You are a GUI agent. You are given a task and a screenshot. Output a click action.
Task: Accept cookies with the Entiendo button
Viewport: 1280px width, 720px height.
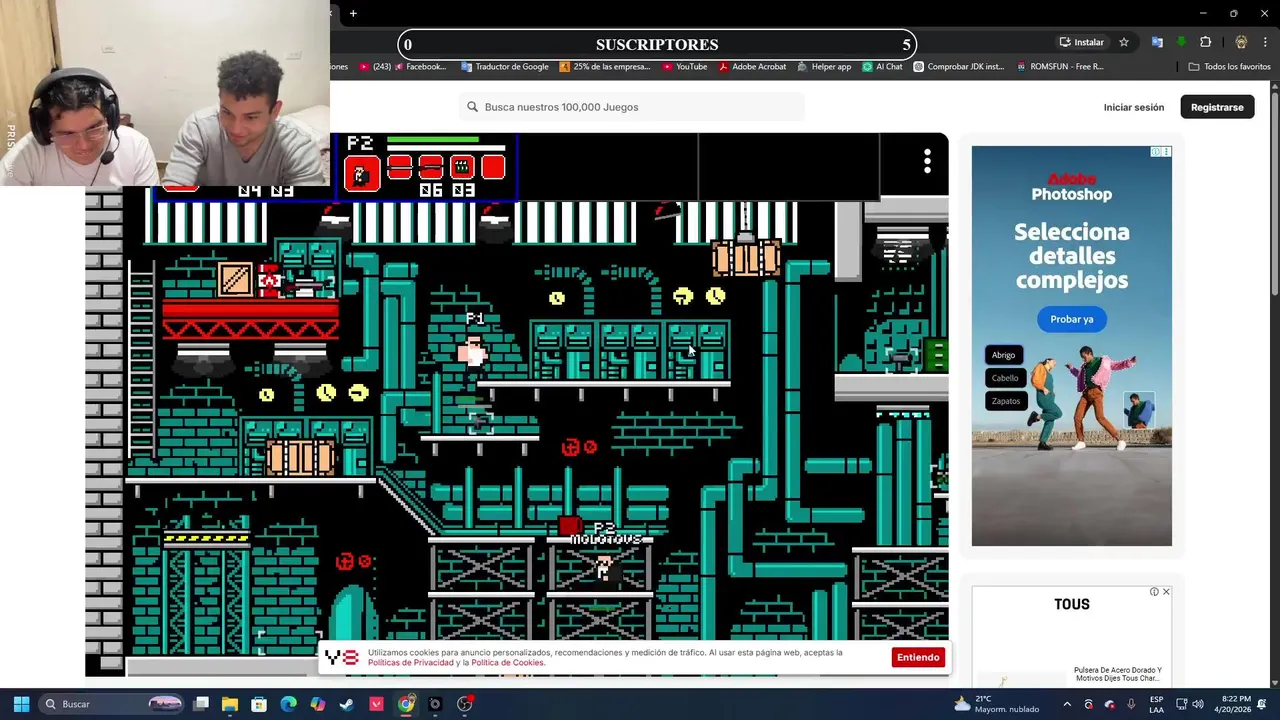pos(918,657)
